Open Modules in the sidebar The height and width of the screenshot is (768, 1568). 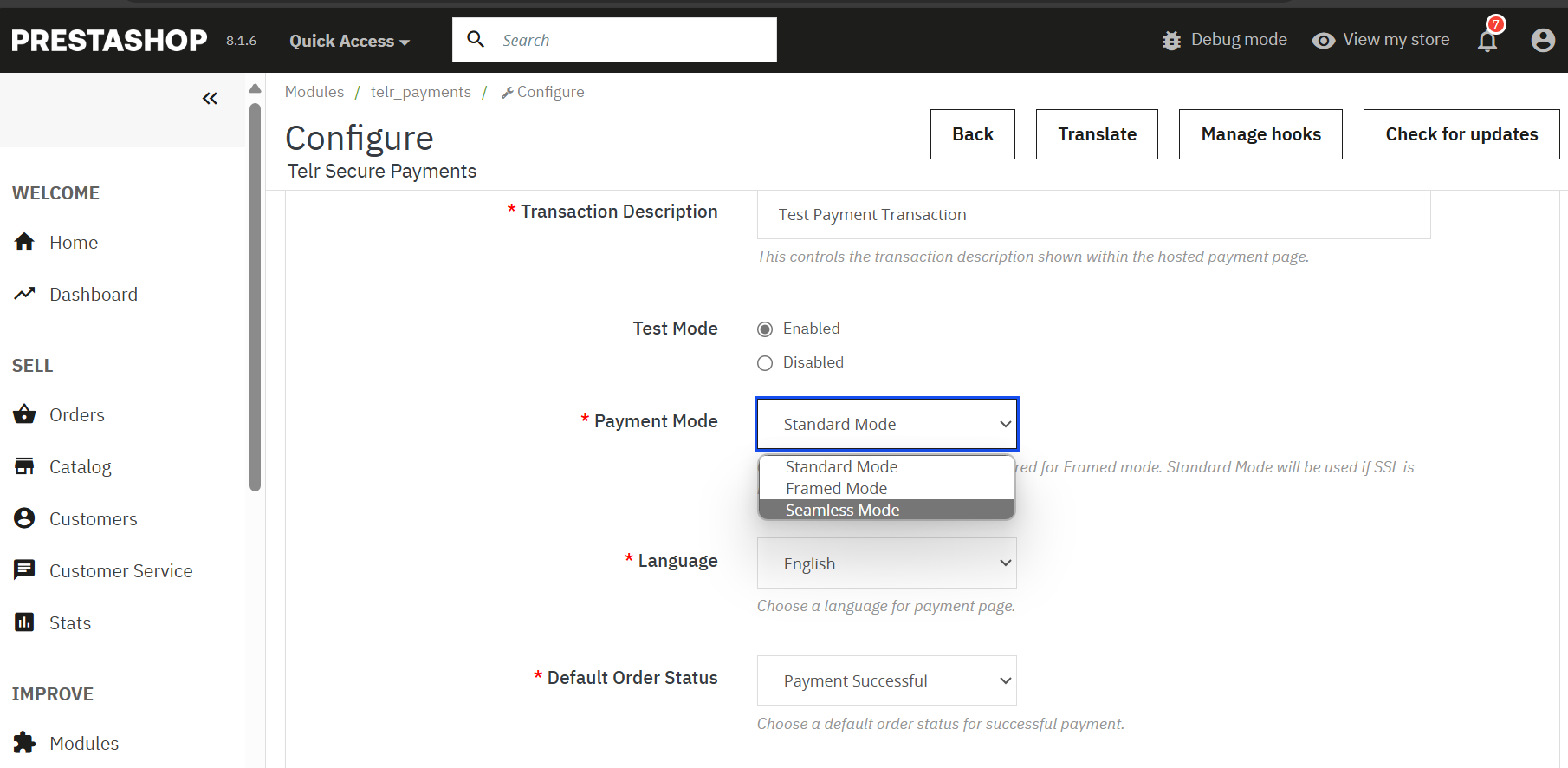coord(84,744)
